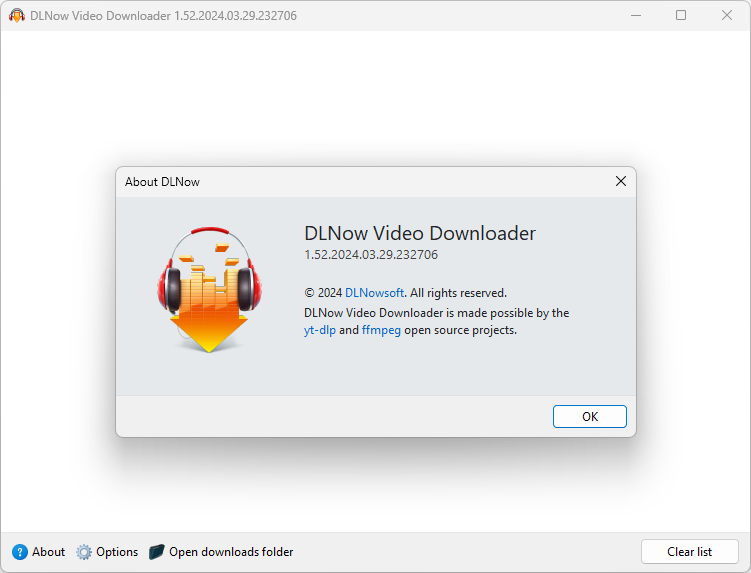Click OK in the About DLNow dialog
This screenshot has height=573, width=751.
[590, 416]
